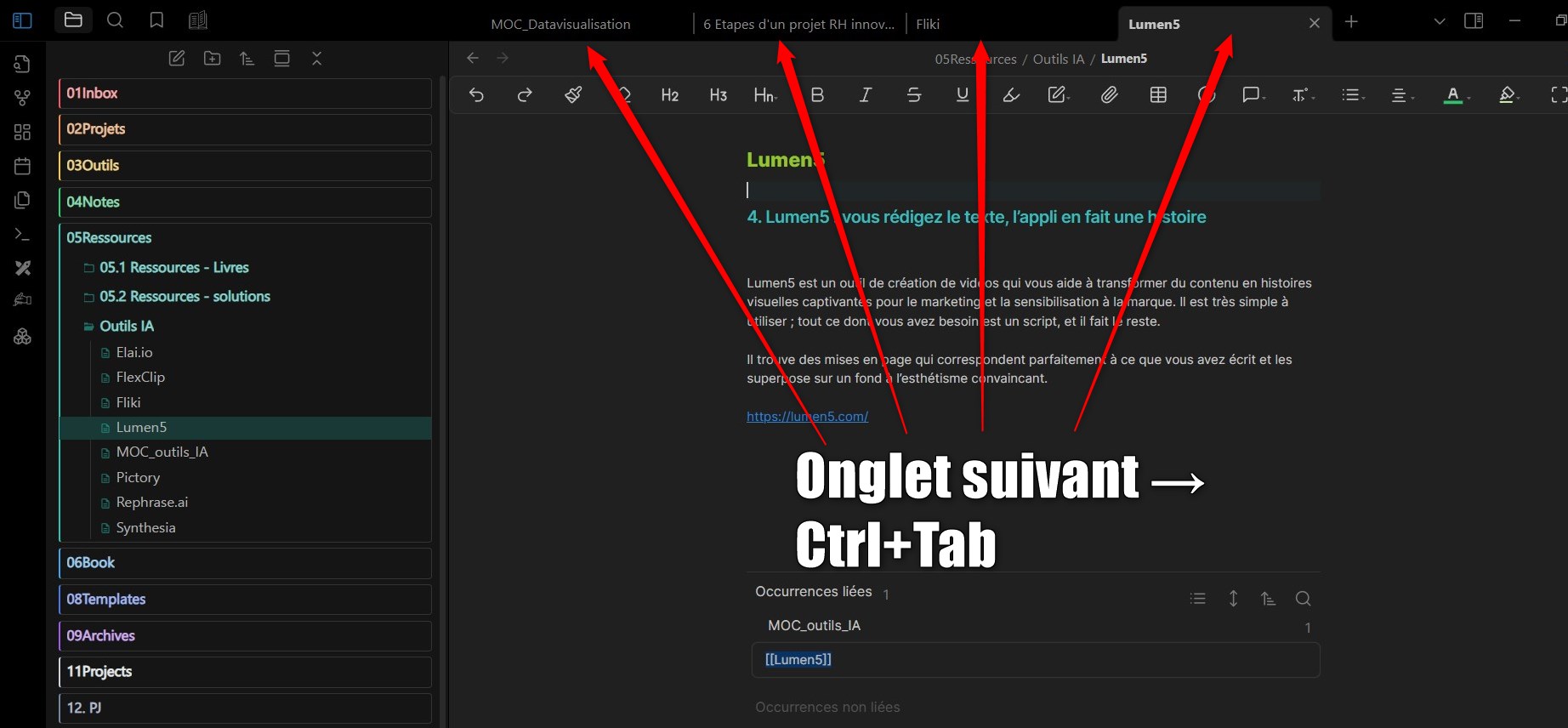The image size is (1568, 728).
Task: Open daily note calendar icon
Action: pos(23,166)
